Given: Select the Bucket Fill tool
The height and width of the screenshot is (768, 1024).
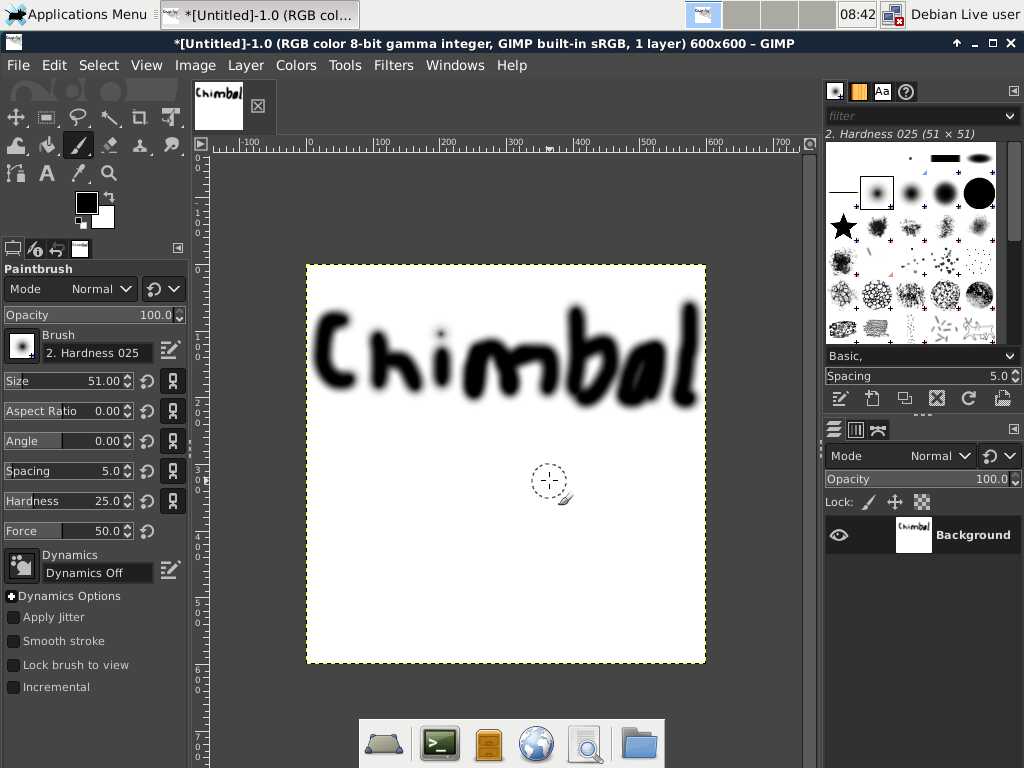Looking at the screenshot, I should point(46,146).
